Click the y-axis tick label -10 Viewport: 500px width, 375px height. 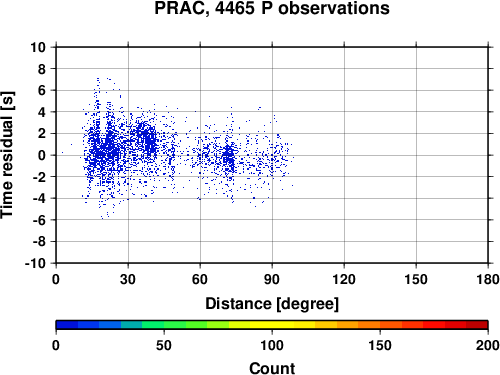[35, 263]
